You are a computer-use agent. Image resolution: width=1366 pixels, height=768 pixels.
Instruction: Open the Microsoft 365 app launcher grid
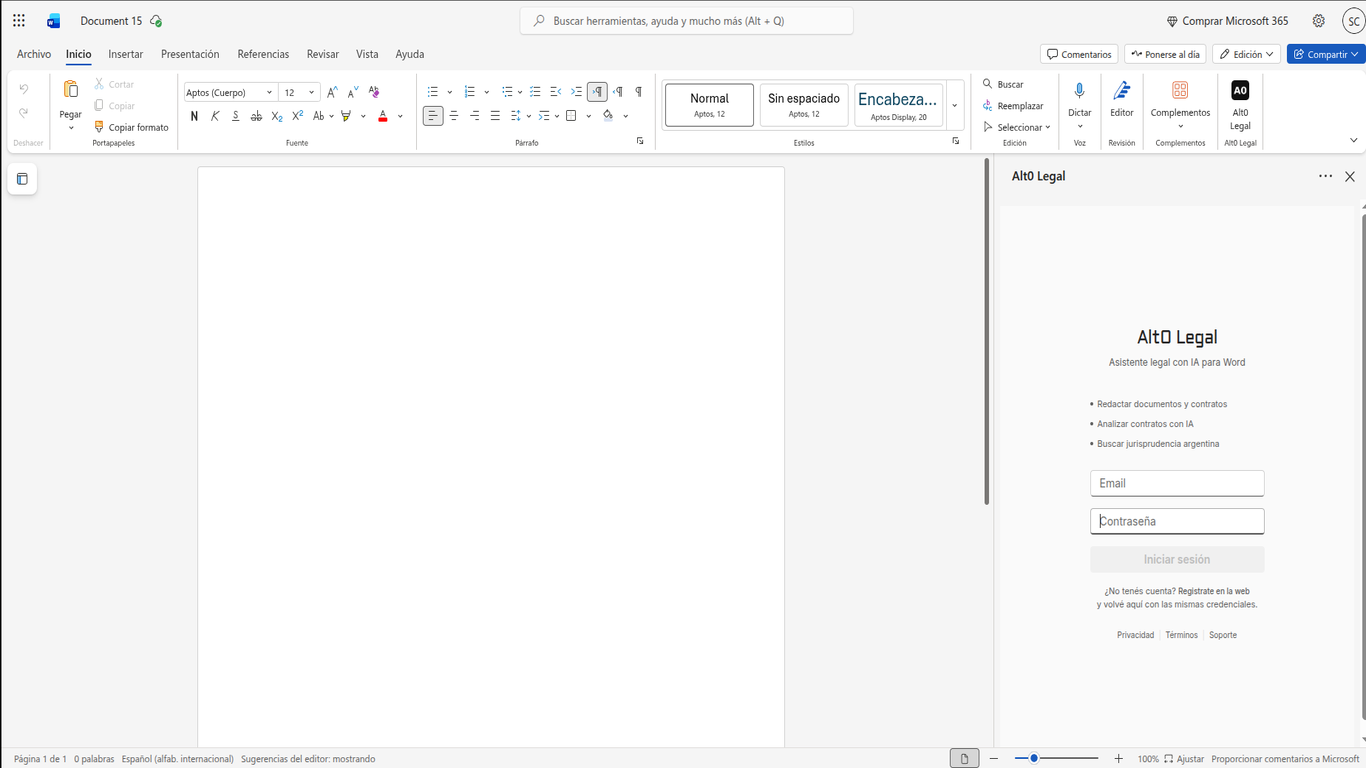pos(18,20)
